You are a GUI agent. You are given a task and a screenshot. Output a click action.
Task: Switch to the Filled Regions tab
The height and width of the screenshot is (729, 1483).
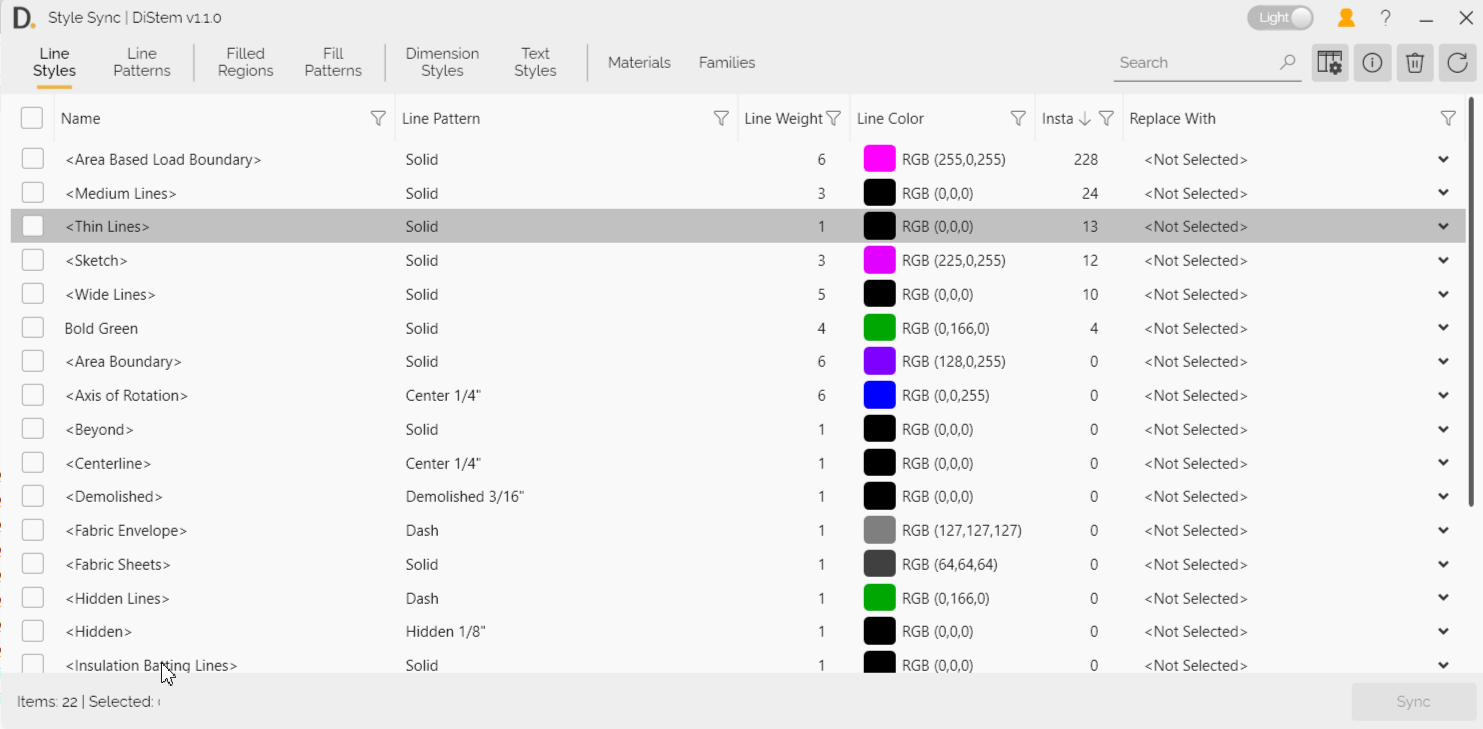coord(245,62)
